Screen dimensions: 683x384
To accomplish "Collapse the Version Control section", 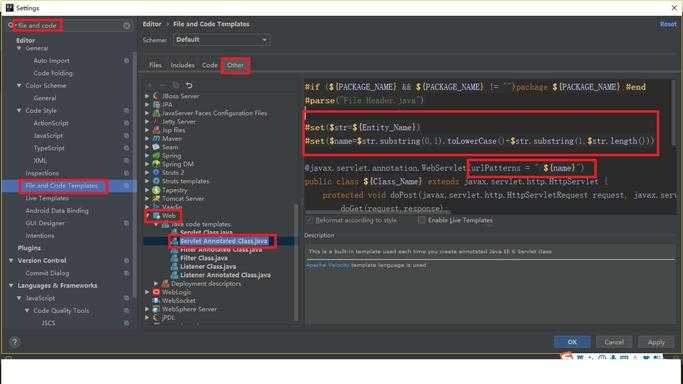I will tap(11, 260).
